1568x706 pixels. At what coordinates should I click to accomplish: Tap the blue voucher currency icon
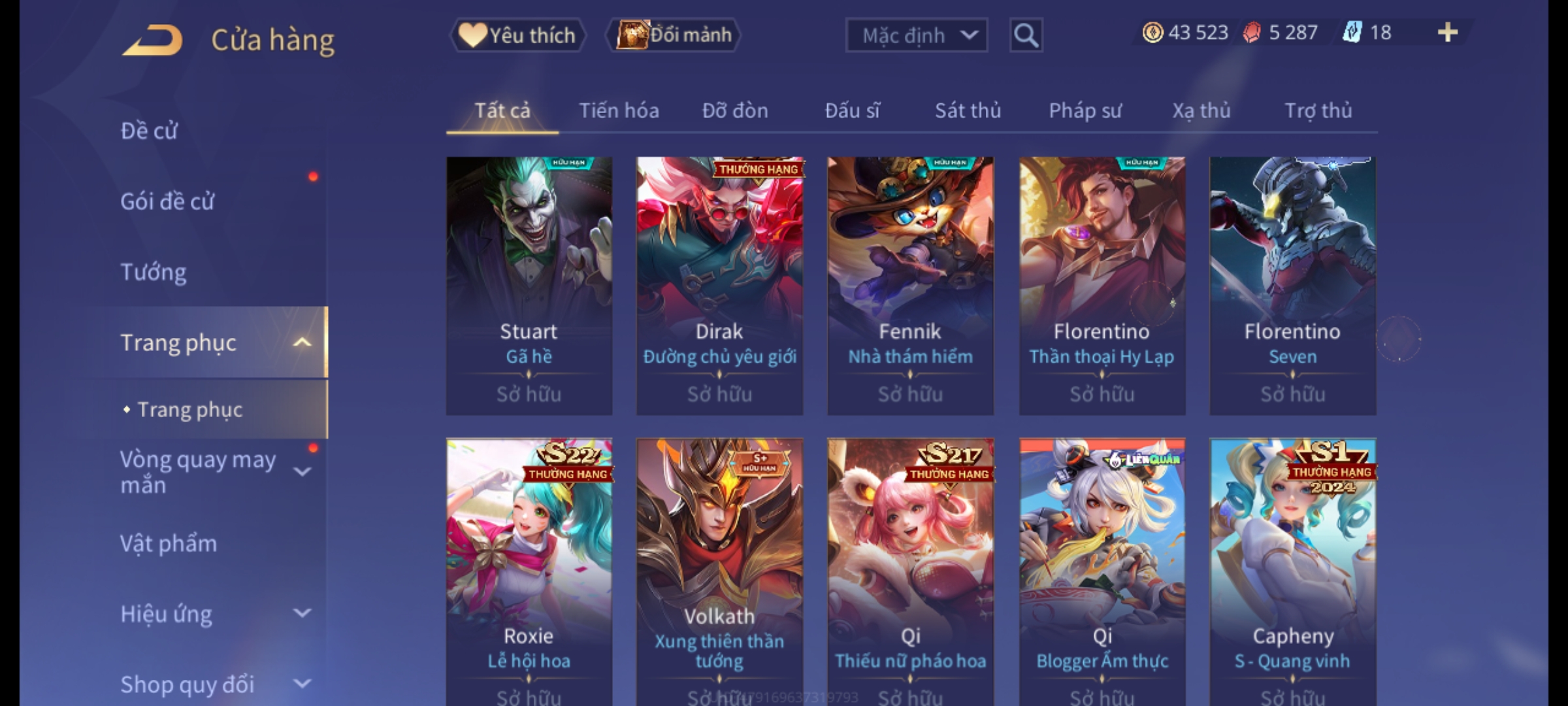pyautogui.click(x=1352, y=32)
